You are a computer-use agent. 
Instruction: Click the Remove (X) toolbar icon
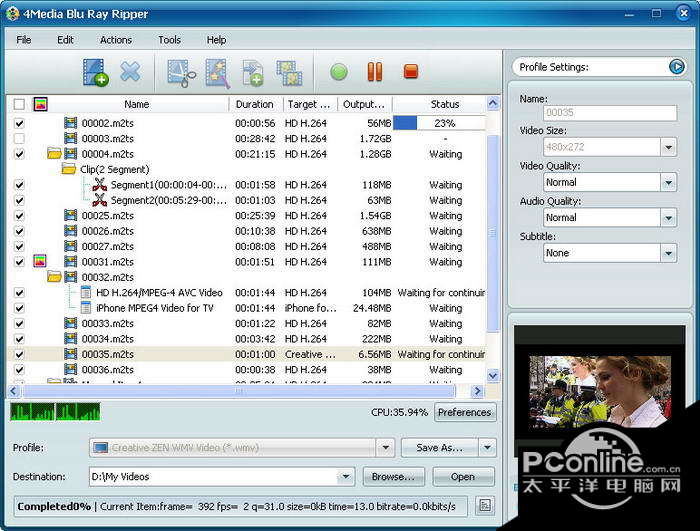130,72
